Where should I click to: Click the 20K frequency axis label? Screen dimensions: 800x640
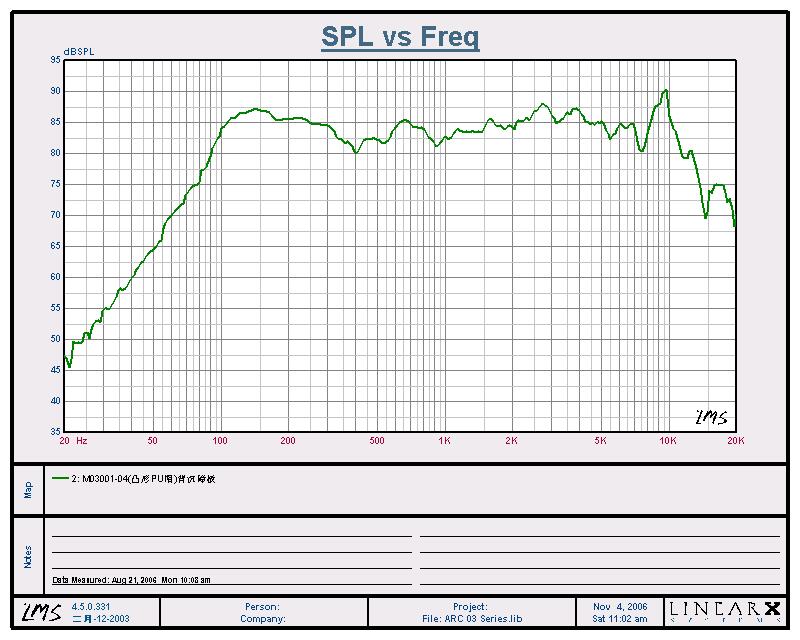tap(735, 440)
